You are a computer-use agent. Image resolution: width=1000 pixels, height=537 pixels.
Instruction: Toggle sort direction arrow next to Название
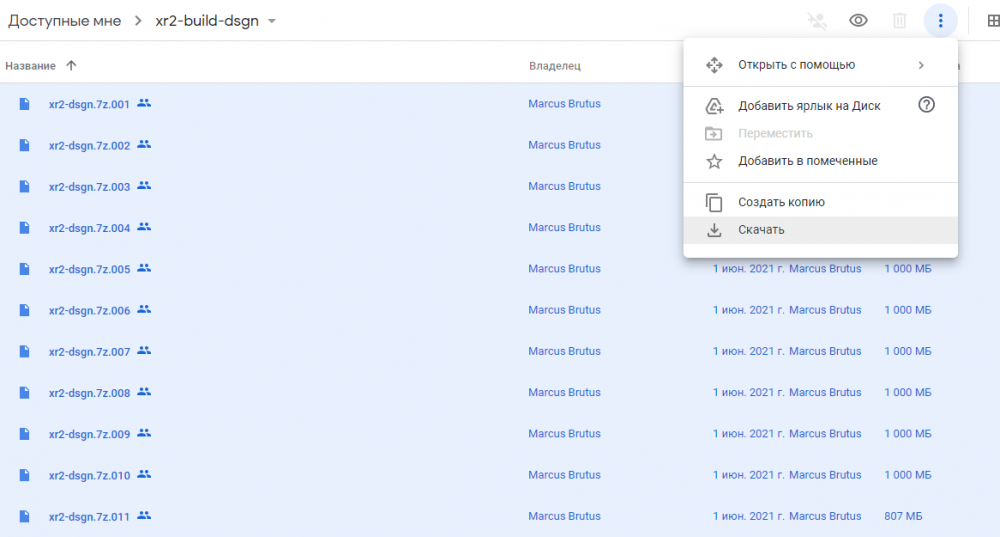(71, 66)
